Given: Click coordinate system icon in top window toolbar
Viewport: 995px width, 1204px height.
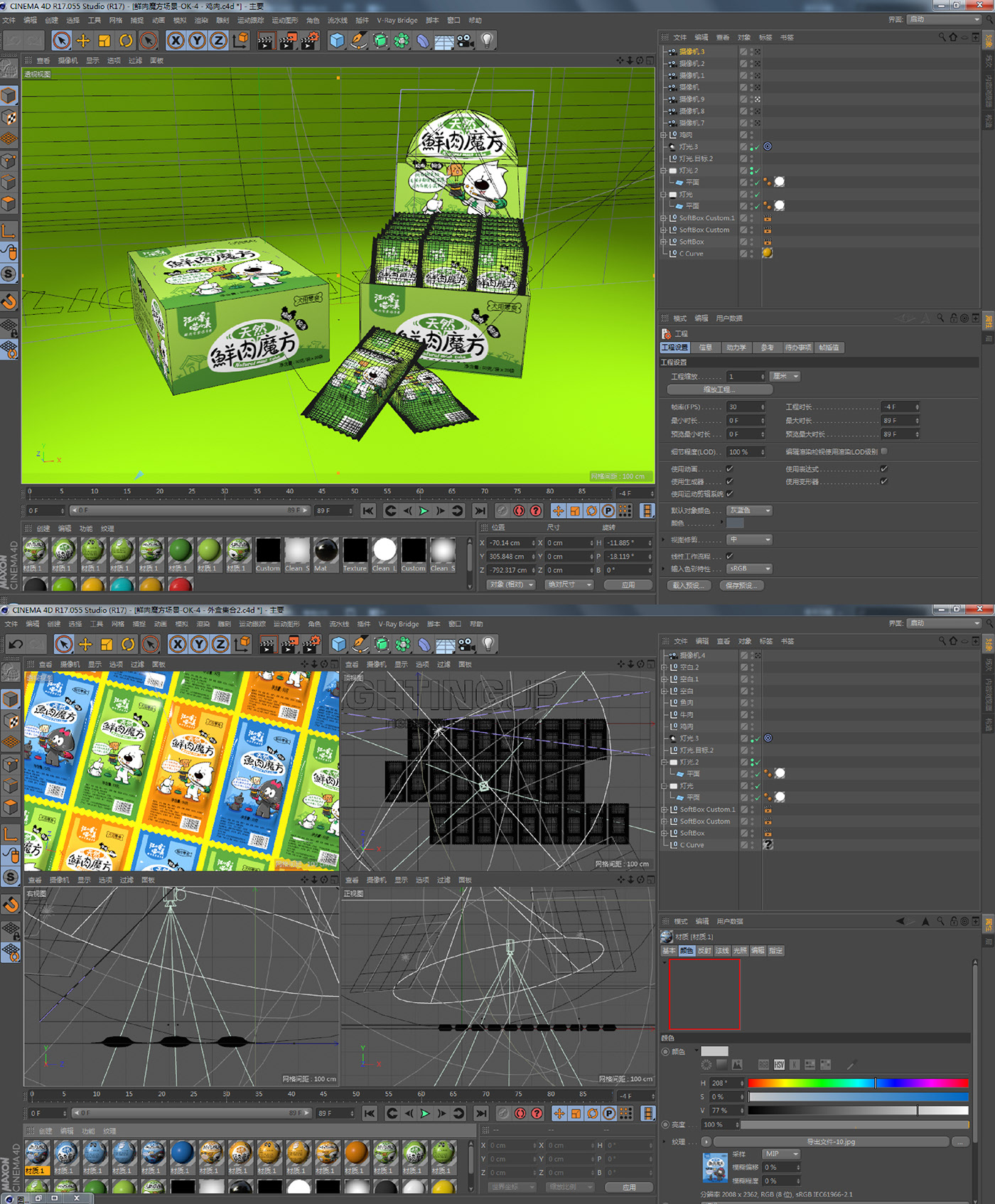Looking at the screenshot, I should [x=240, y=41].
